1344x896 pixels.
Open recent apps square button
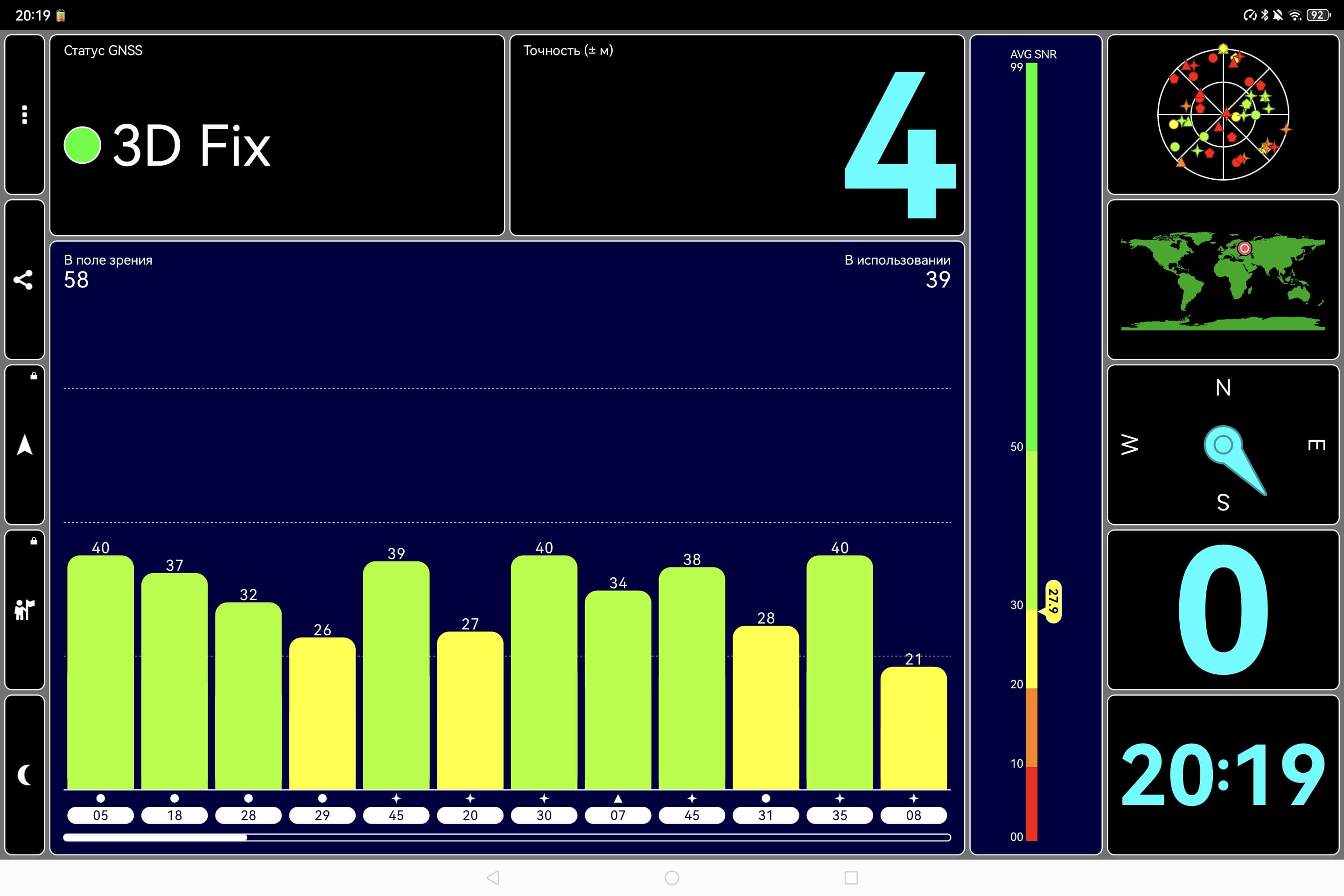pos(851,877)
